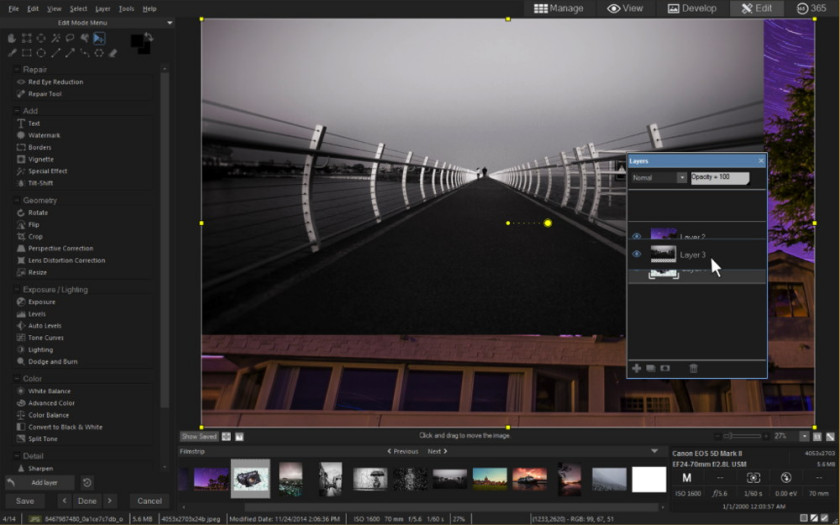This screenshot has width=840, height=525.
Task: Activate the highlighted Move tool
Action: pyautogui.click(x=99, y=38)
